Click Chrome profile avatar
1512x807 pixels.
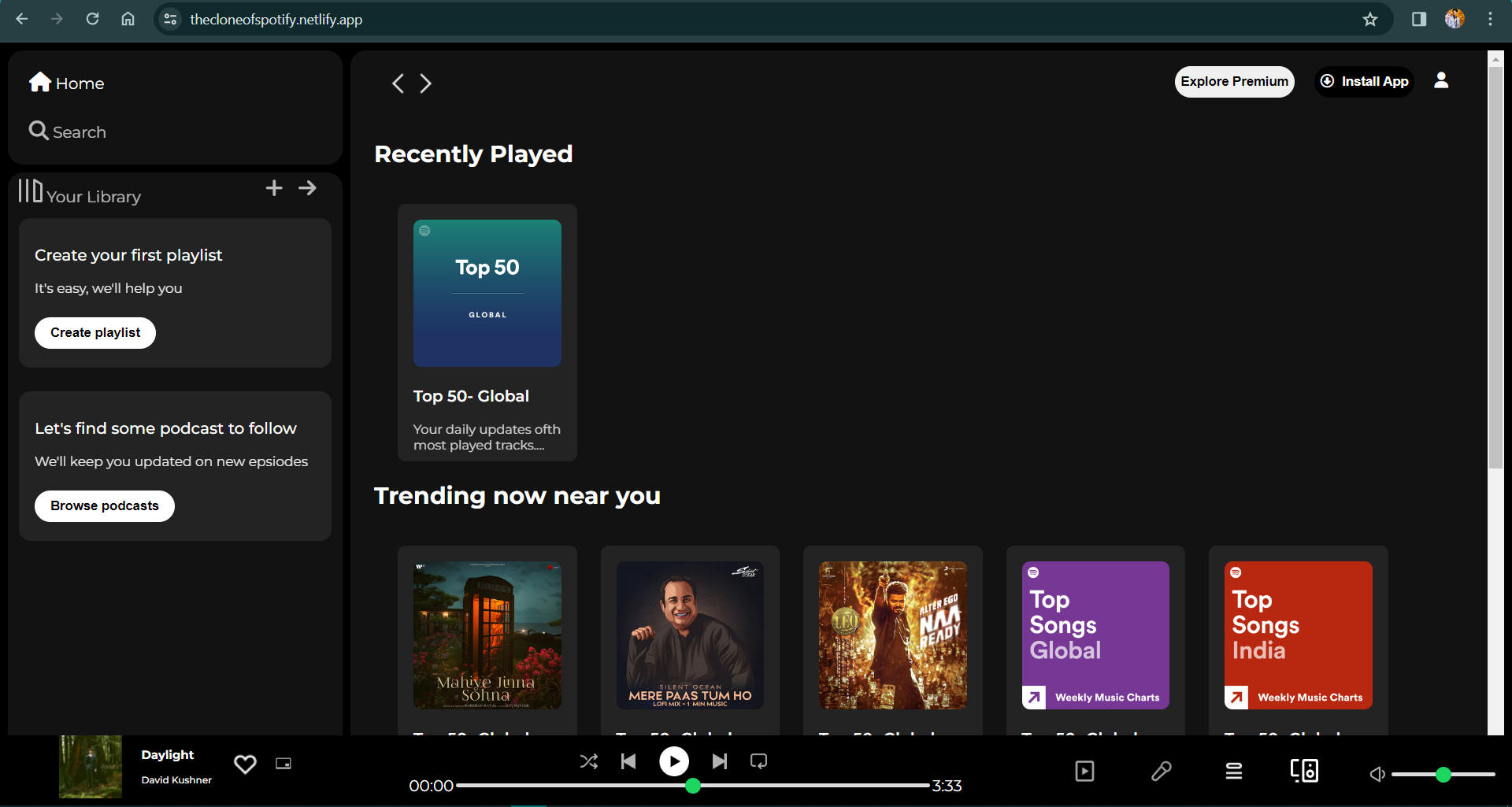pyautogui.click(x=1455, y=19)
